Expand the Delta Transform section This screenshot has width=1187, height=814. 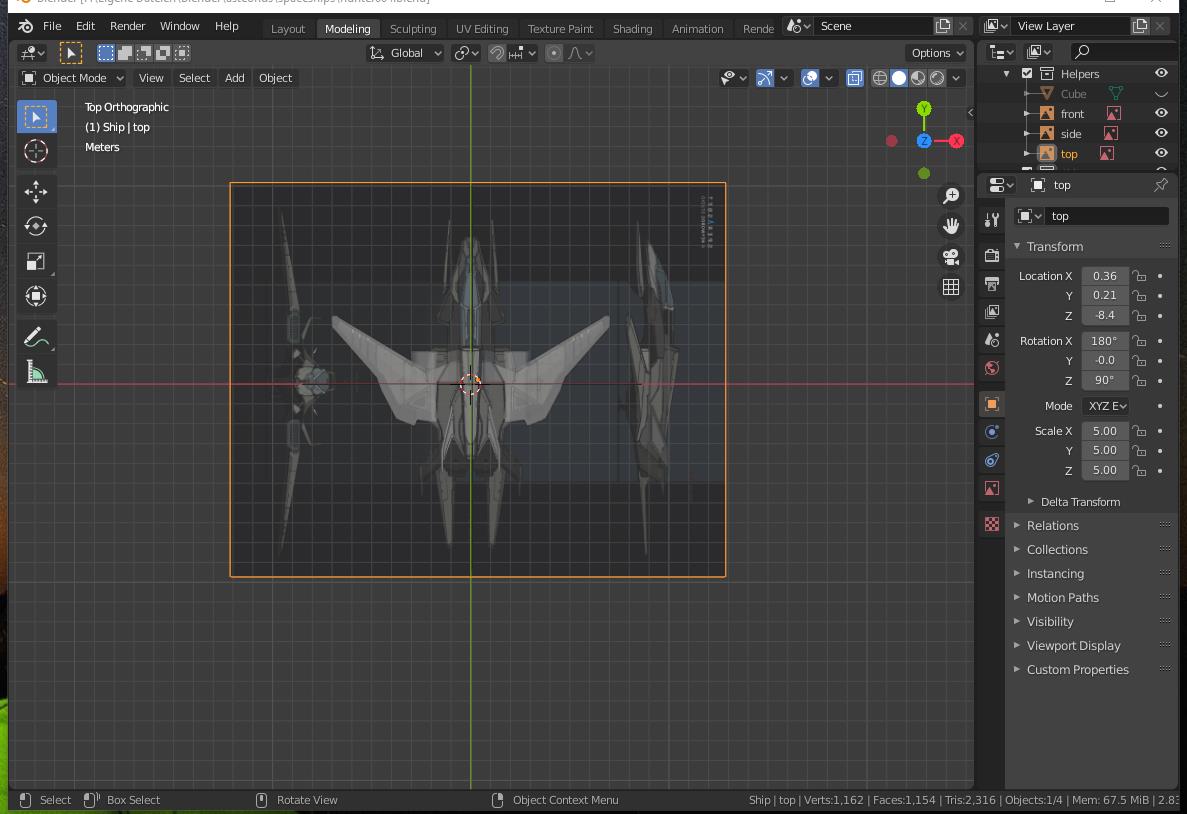[x=1079, y=502]
